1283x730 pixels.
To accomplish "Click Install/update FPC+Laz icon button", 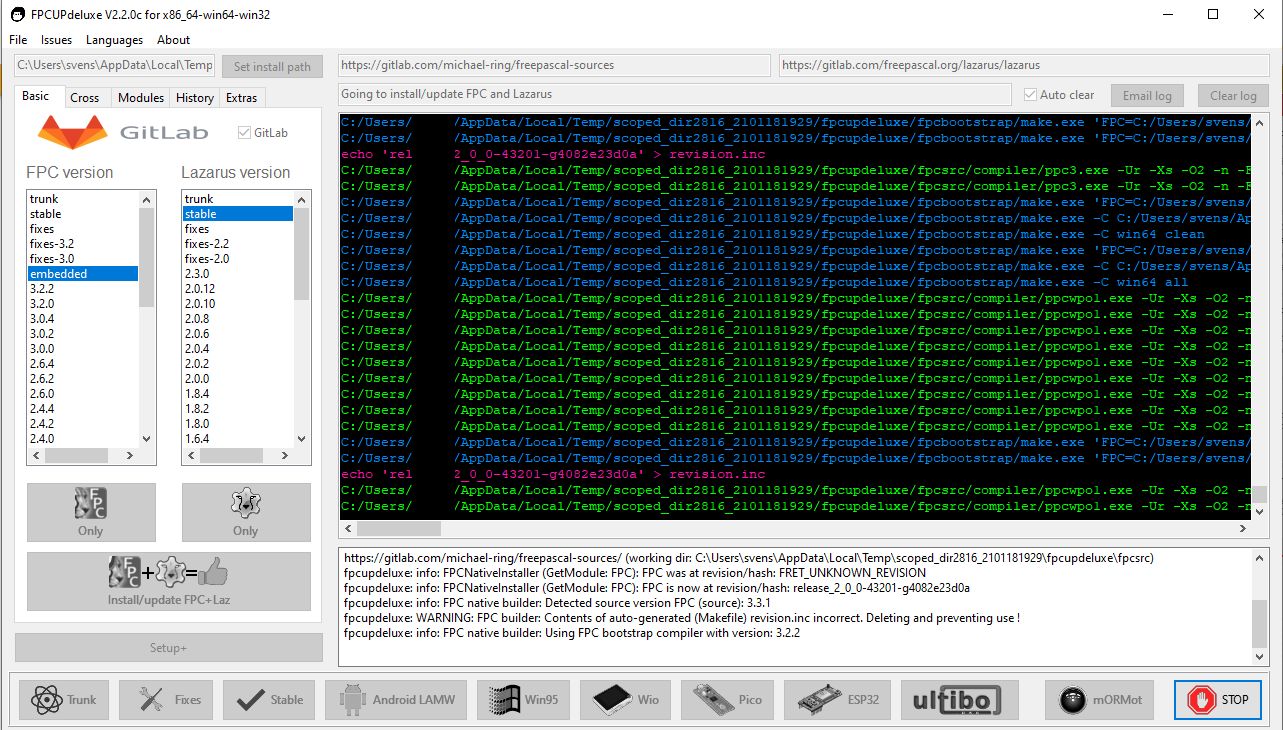I will pyautogui.click(x=169, y=581).
